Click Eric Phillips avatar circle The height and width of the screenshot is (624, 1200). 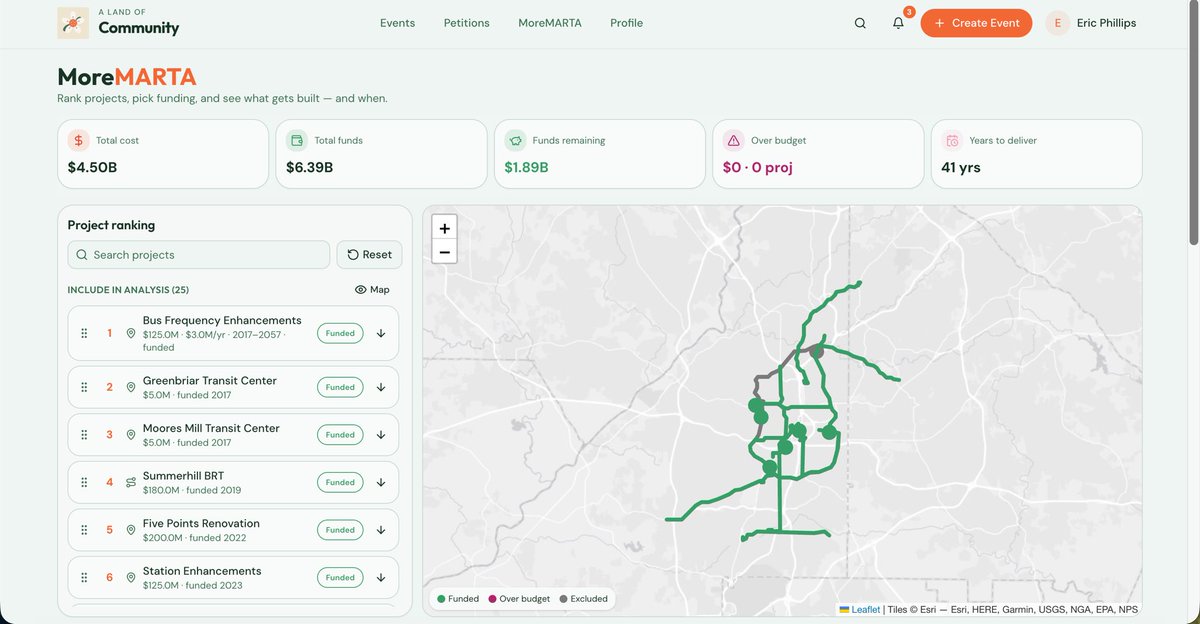point(1058,23)
